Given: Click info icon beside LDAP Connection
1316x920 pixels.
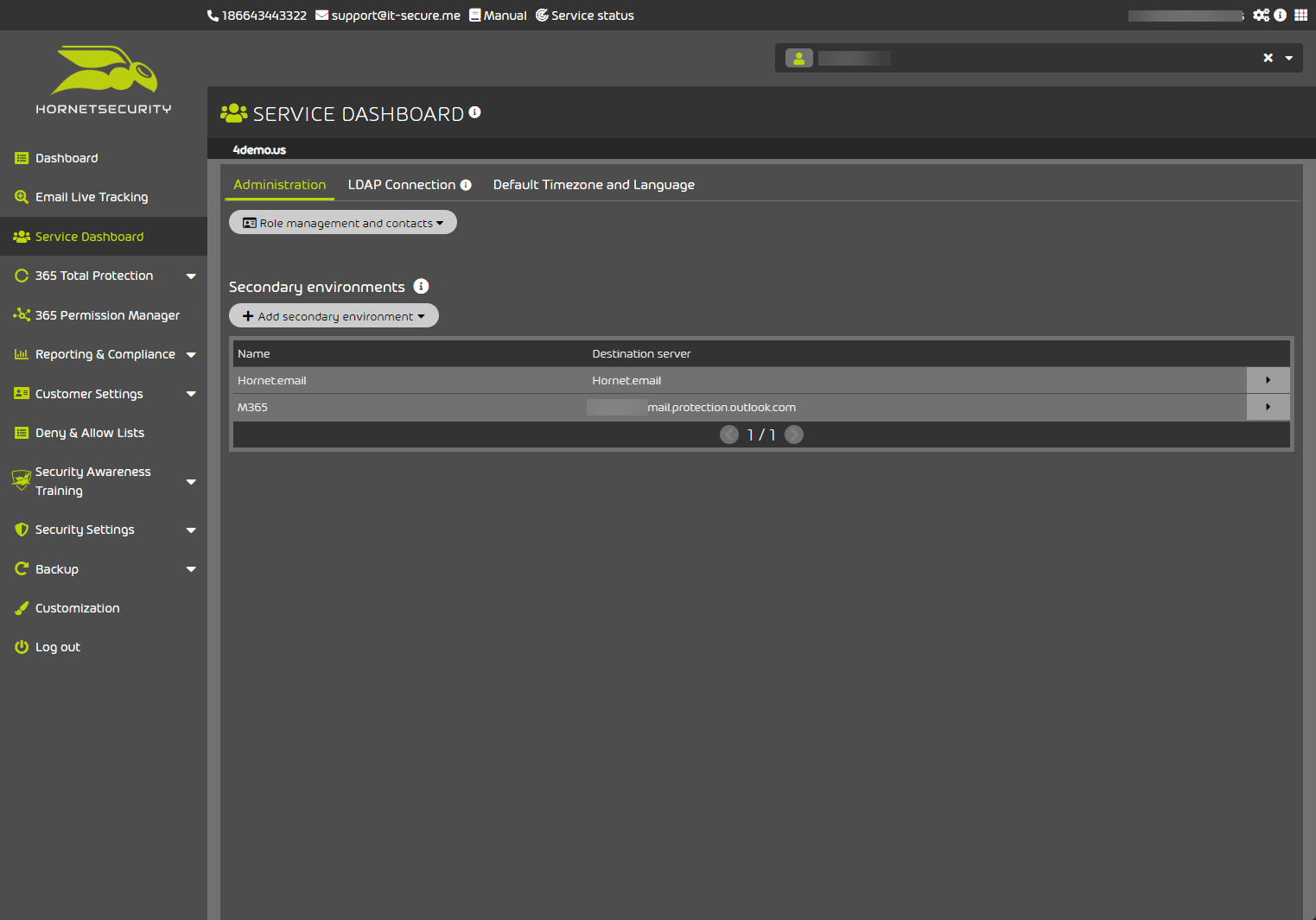Looking at the screenshot, I should [x=466, y=185].
